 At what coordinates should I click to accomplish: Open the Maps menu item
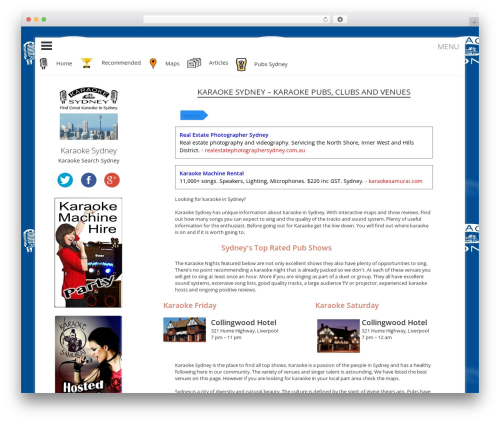[x=172, y=63]
